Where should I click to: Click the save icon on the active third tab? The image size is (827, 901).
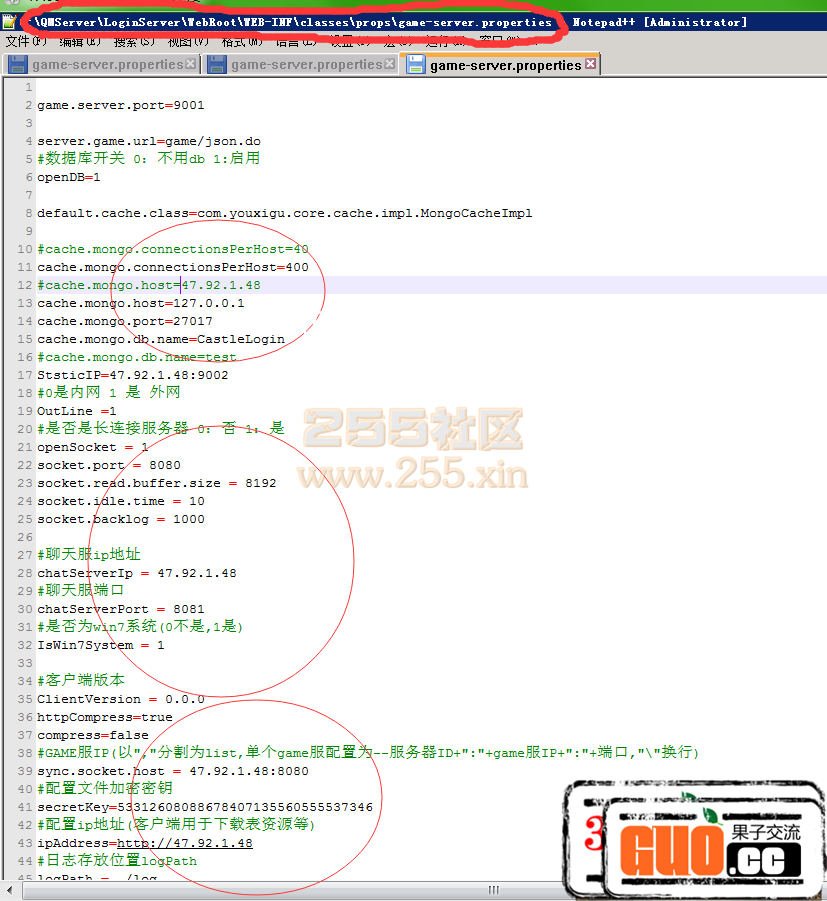pos(416,63)
